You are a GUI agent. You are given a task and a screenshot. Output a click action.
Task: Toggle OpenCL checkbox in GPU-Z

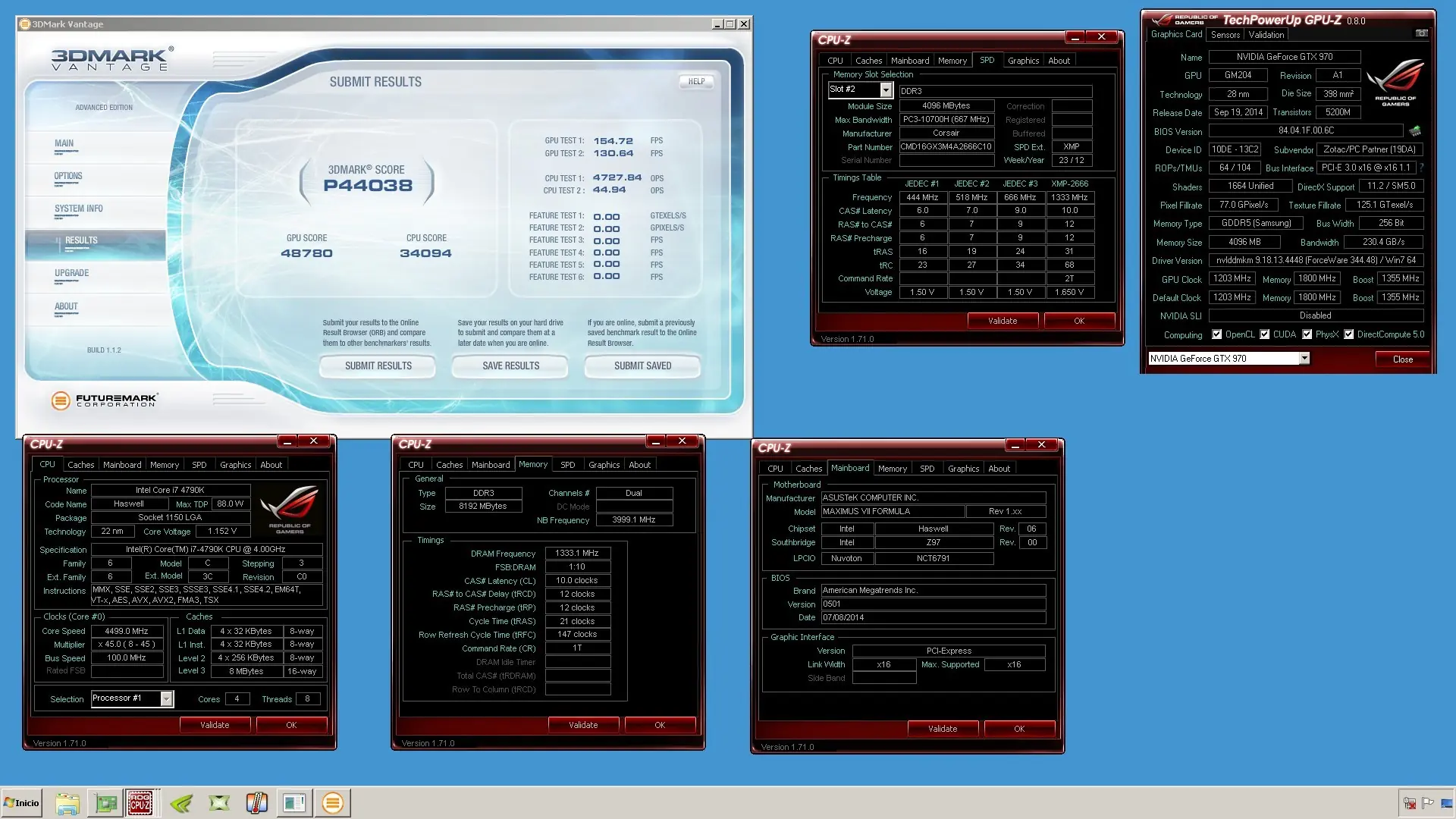(1216, 334)
